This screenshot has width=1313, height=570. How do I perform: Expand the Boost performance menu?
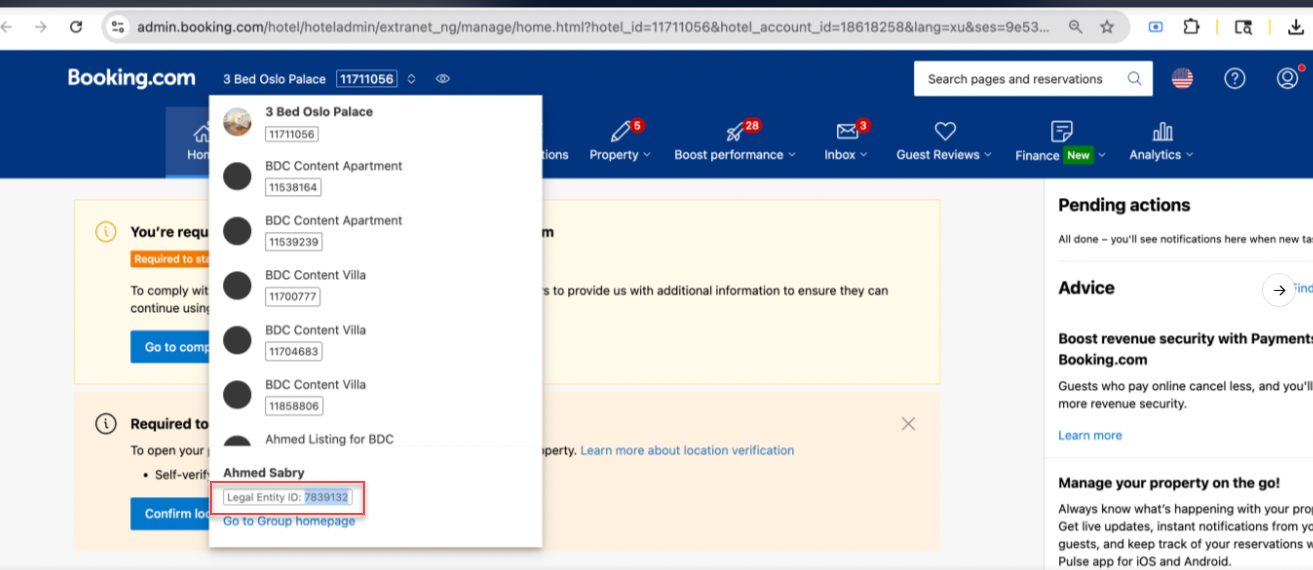(x=735, y=155)
